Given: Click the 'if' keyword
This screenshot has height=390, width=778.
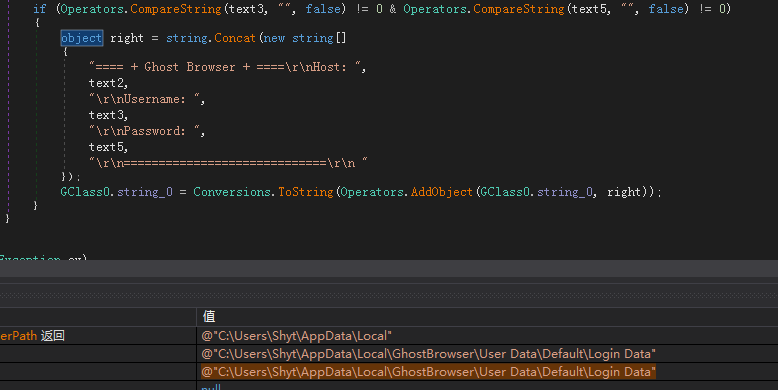Looking at the screenshot, I should pos(40,9).
